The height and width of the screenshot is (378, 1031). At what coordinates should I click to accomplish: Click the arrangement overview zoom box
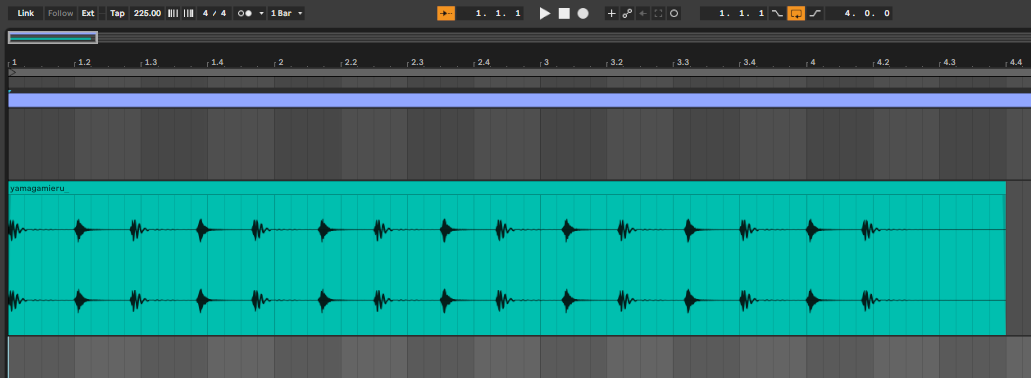53,38
